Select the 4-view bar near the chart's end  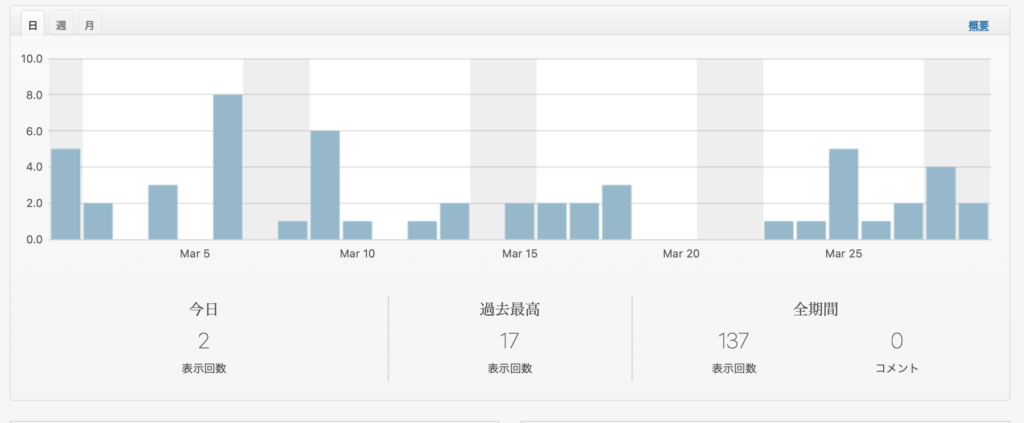940,204
